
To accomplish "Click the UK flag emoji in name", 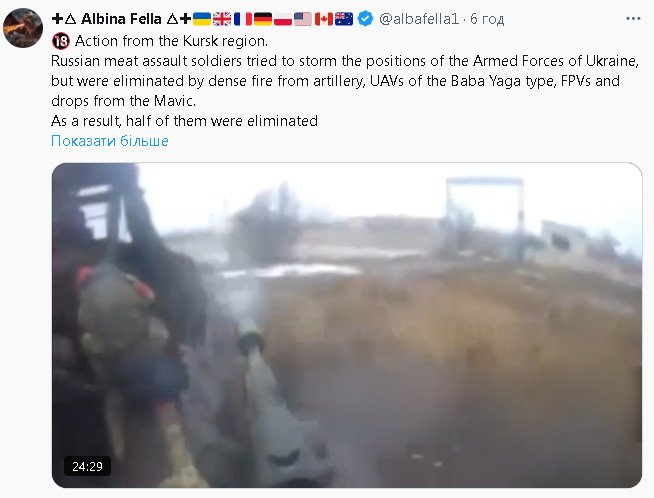I will click(222, 19).
